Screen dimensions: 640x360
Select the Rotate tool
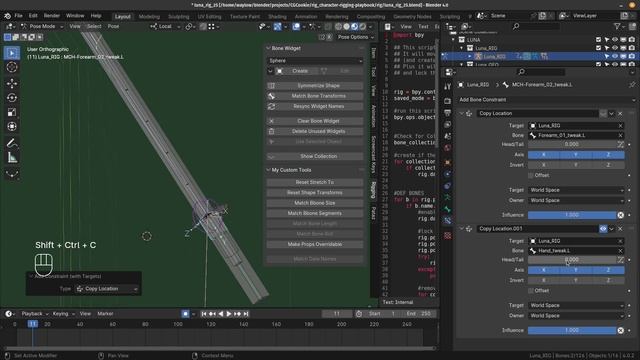tap(12, 98)
